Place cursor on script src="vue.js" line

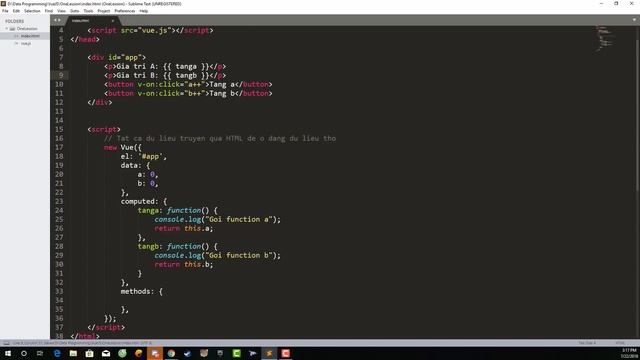coord(150,30)
